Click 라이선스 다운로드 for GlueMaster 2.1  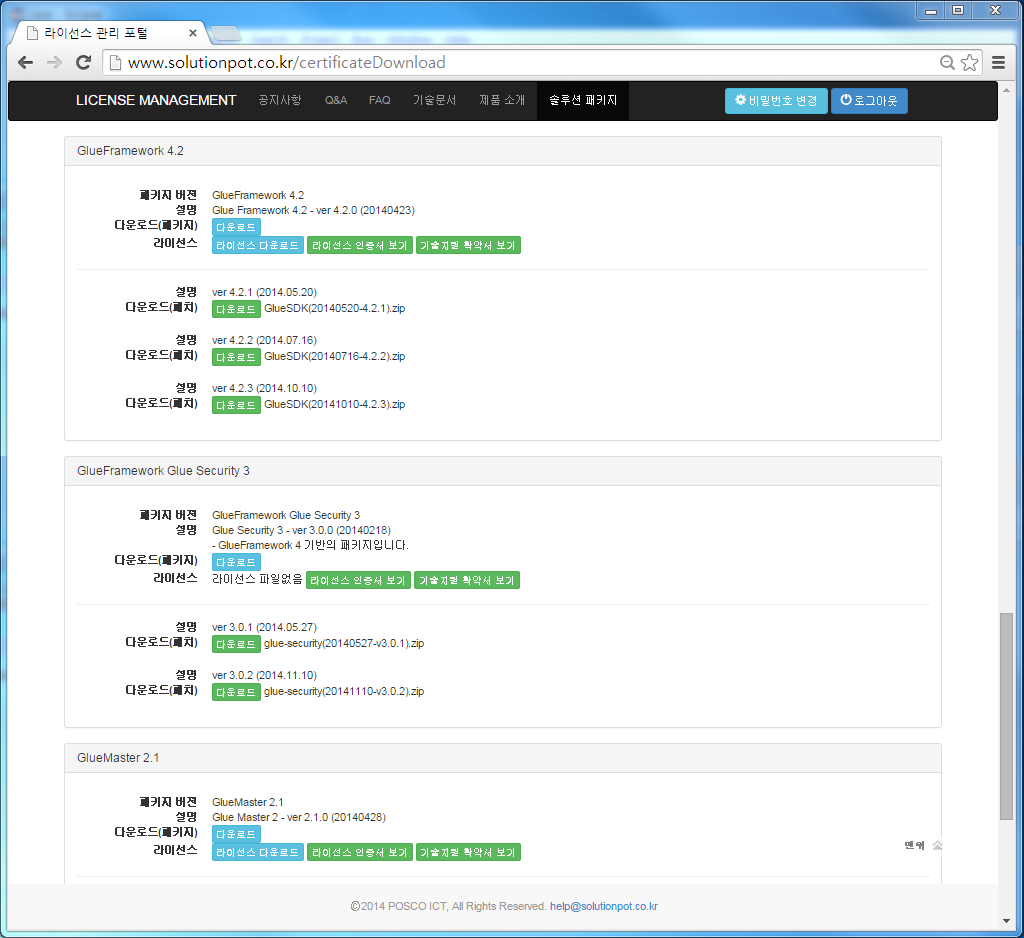[x=257, y=852]
